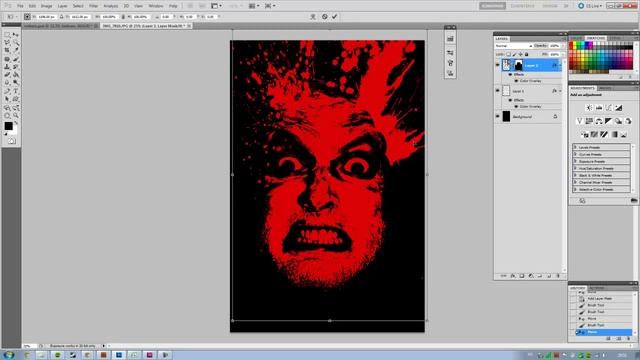Open the Image menu
Screen dimensions: 640x360
[47, 6]
